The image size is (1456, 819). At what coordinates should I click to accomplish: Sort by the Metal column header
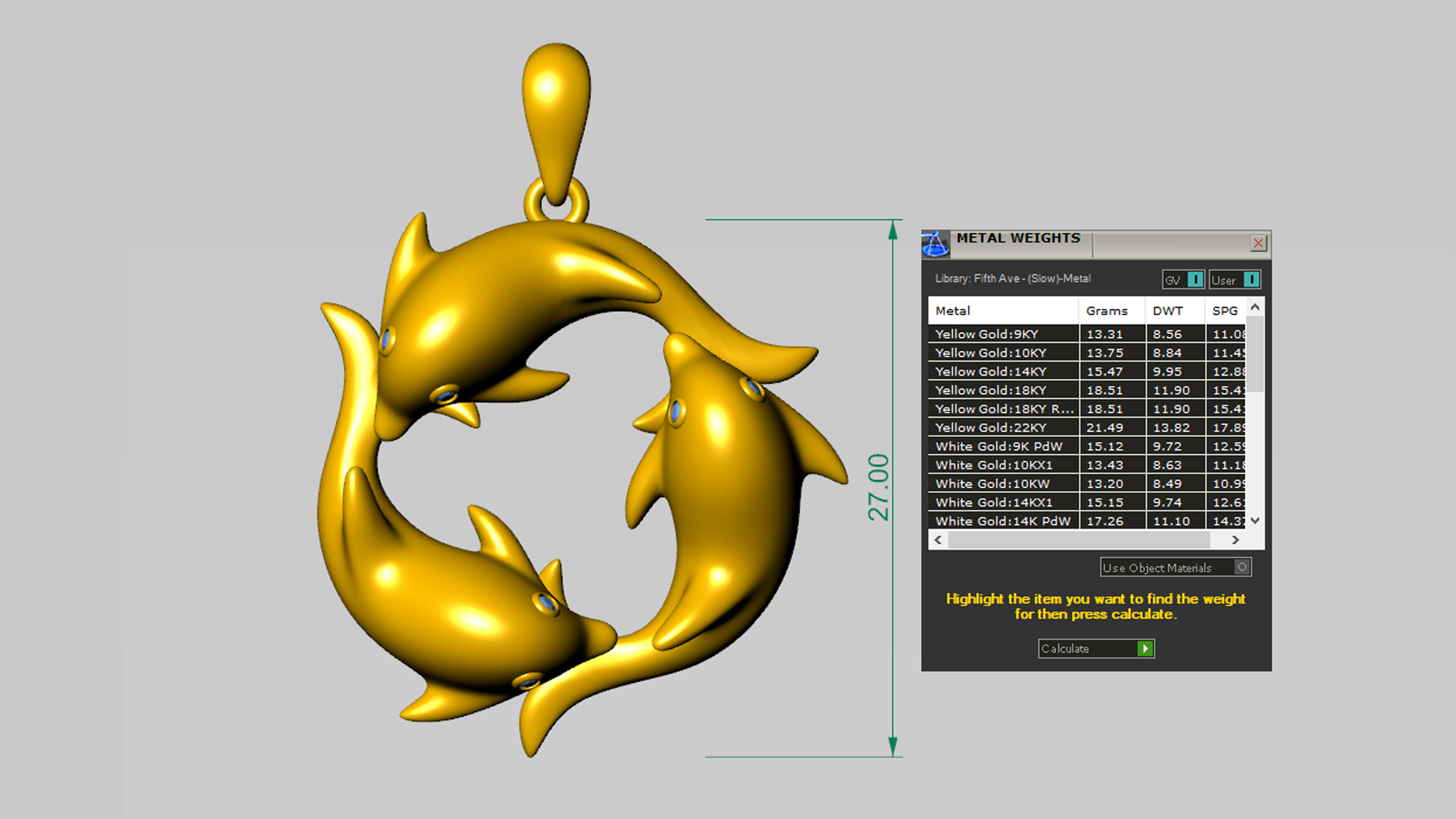tap(1003, 311)
